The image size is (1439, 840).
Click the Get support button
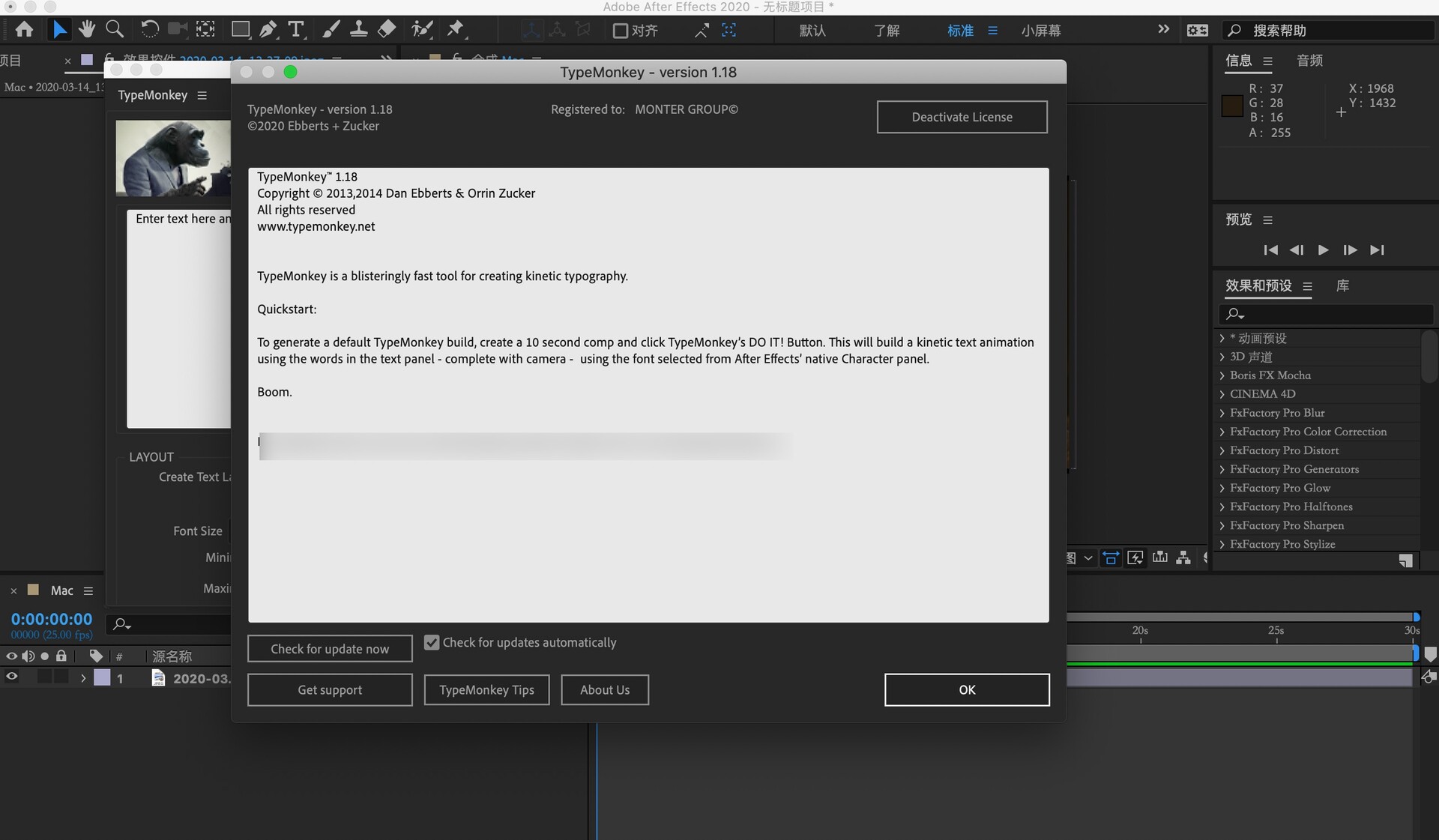(330, 689)
